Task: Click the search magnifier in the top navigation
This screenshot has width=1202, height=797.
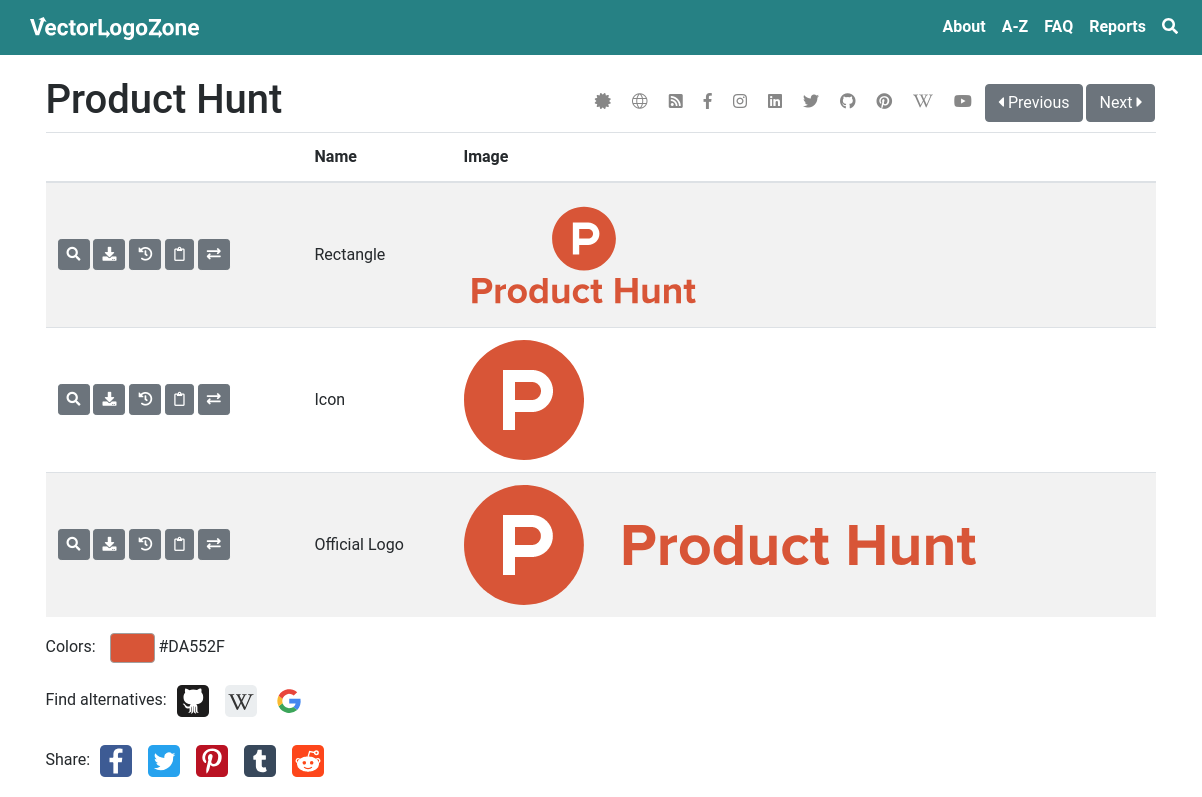Action: (x=1170, y=27)
